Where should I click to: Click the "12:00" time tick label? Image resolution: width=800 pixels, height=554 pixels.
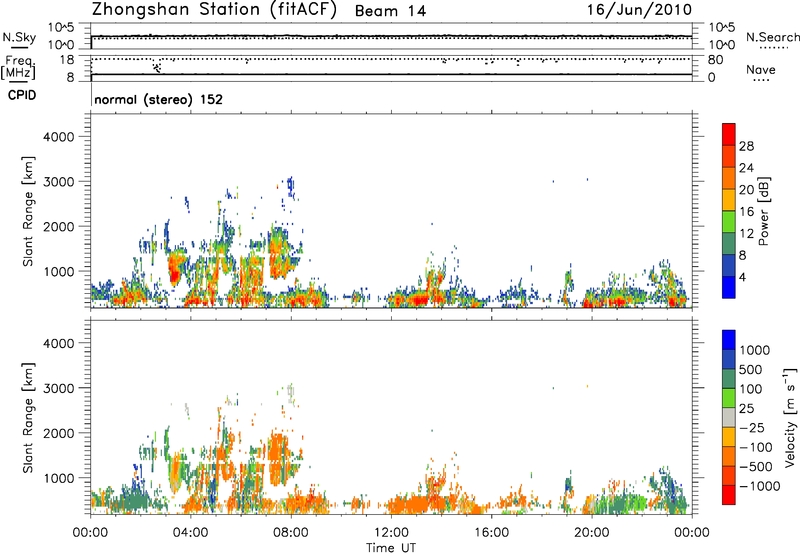tap(391, 533)
